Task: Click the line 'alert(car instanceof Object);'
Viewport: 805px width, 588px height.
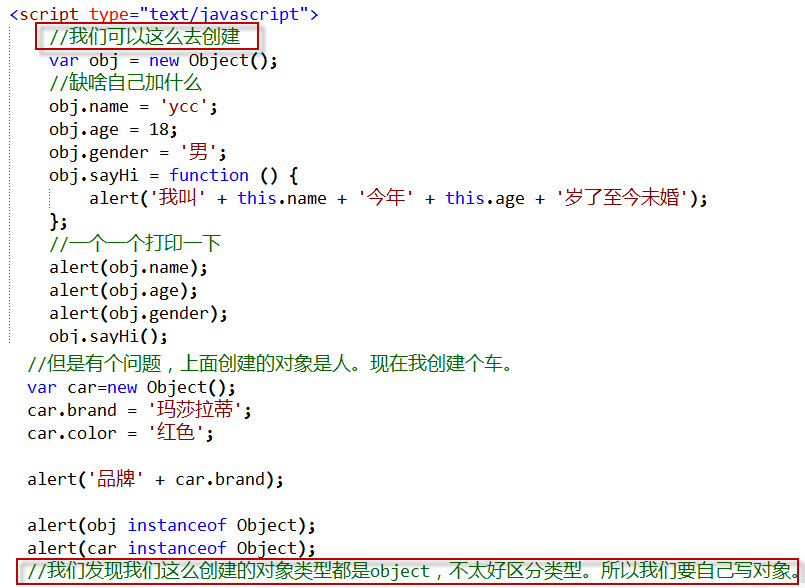Action: coord(171,548)
